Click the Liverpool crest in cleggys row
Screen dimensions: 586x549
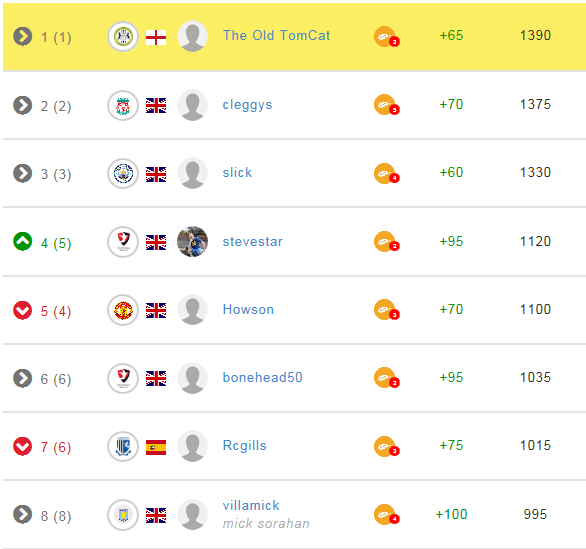point(123,106)
